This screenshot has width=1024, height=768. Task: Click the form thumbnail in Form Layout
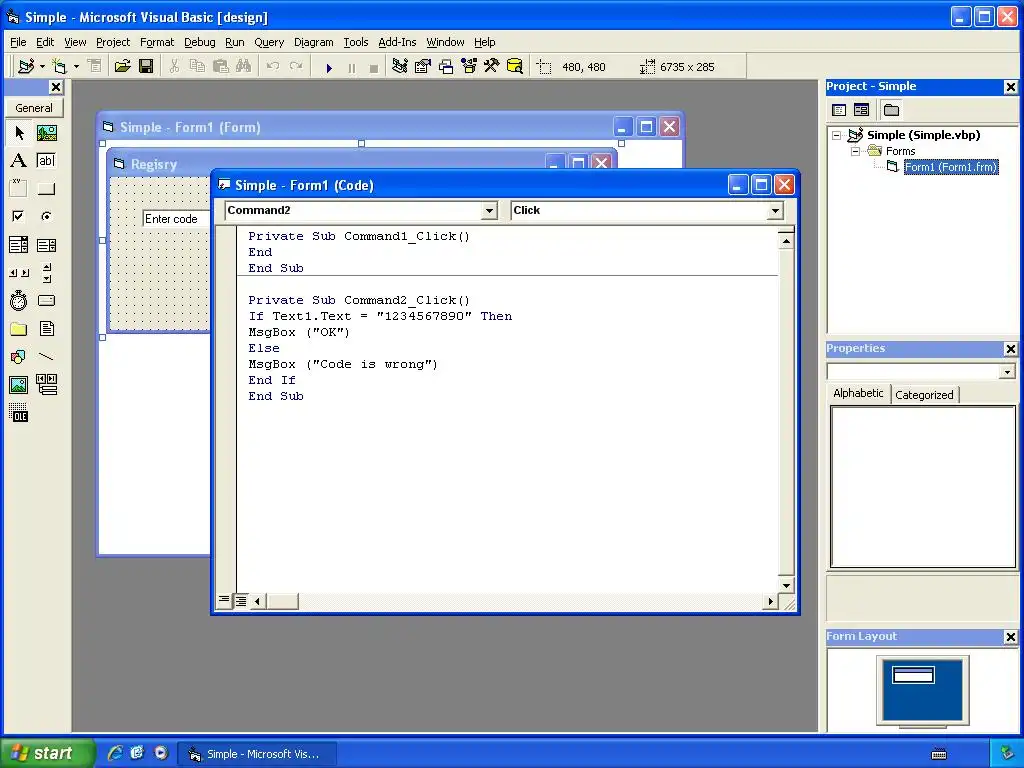pyautogui.click(x=914, y=675)
